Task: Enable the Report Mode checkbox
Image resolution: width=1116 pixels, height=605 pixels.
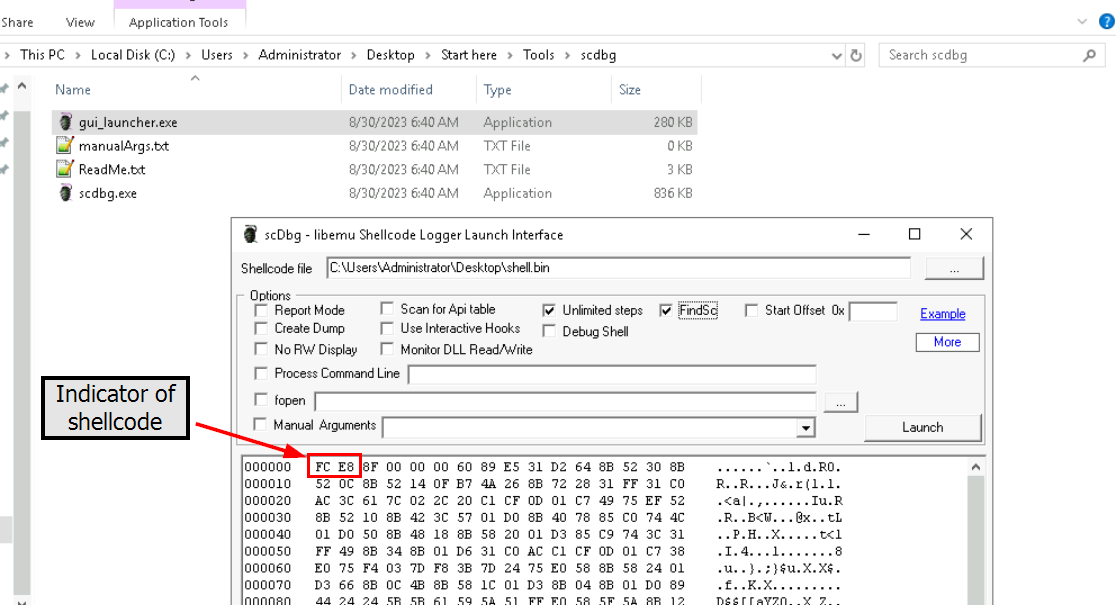Action: point(262,311)
